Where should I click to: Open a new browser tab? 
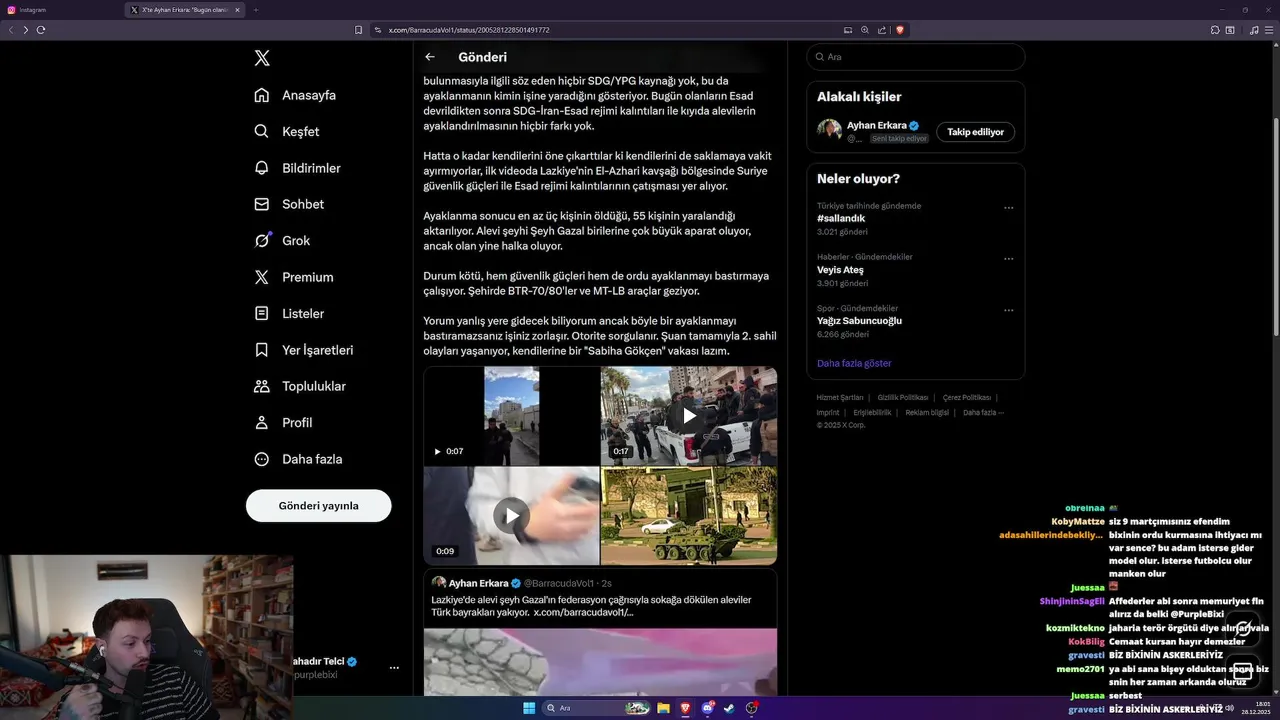pos(256,10)
